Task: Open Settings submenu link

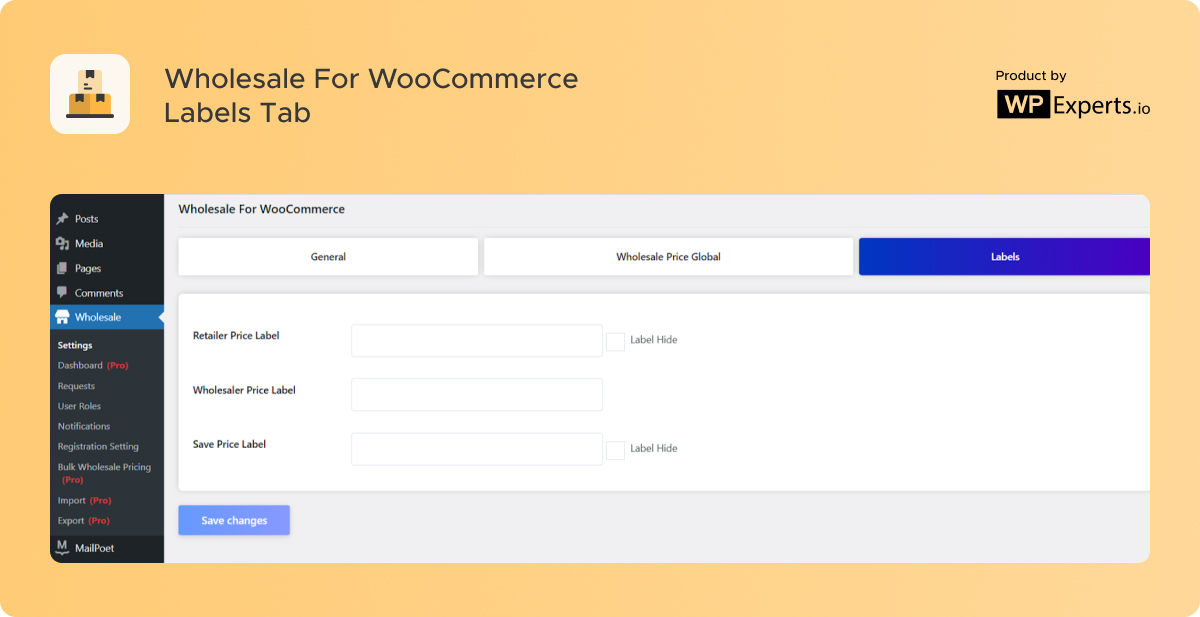Action: tap(75, 345)
